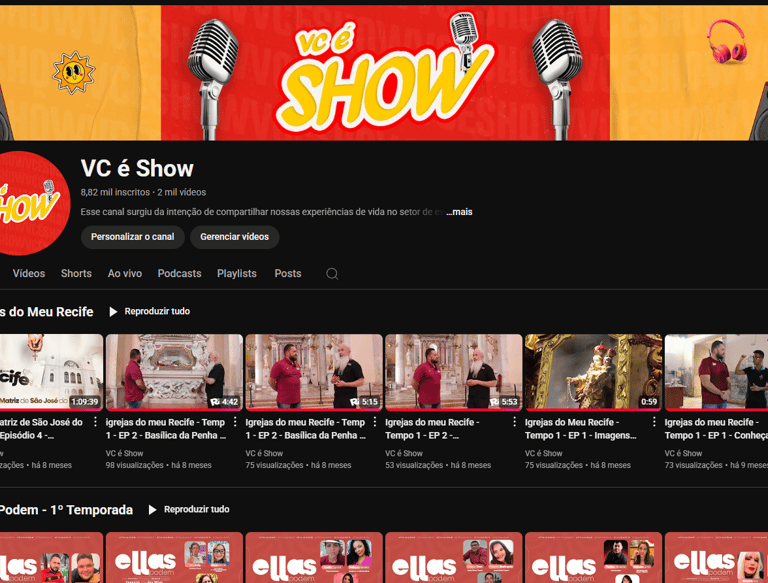Open the 98 visualizações video title link
Viewport: 768px width, 583px height.
point(166,429)
